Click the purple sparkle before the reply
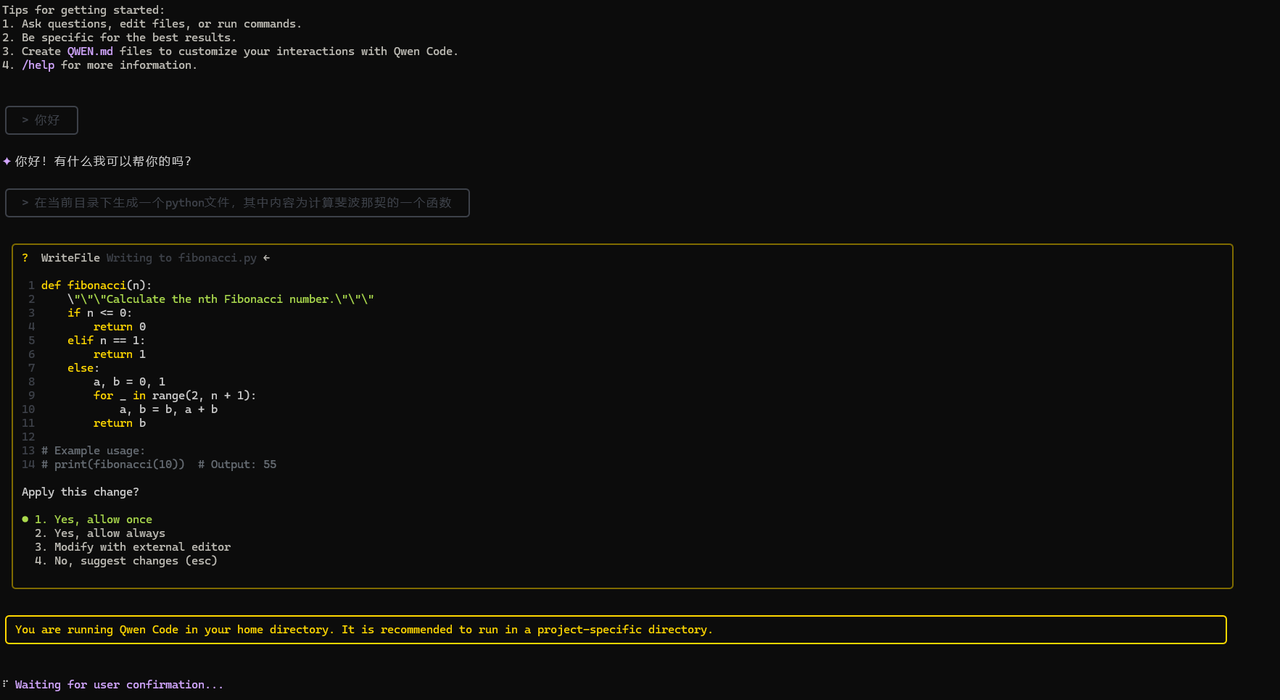The height and width of the screenshot is (700, 1280). 7,161
